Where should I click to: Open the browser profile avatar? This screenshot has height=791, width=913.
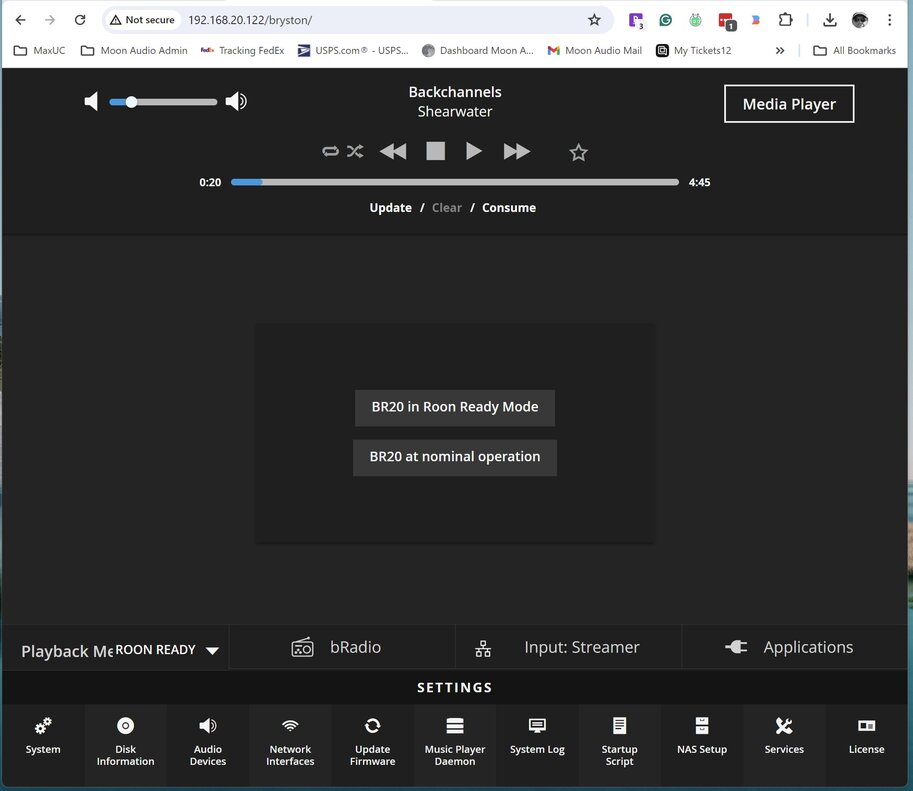(x=859, y=20)
